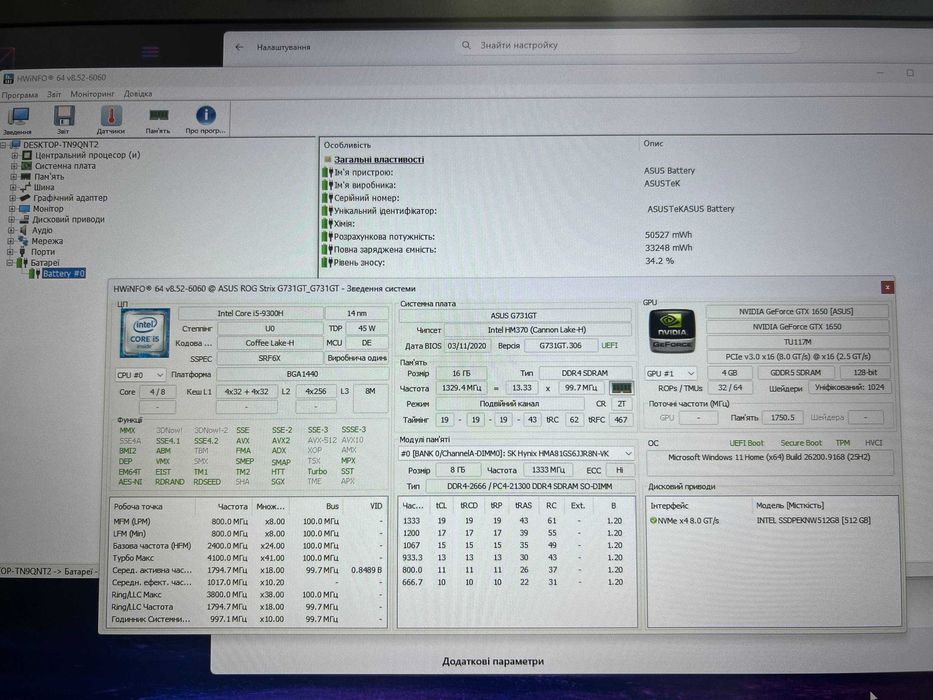The height and width of the screenshot is (700, 933).
Task: Click the Базова частота (HFM) row
Action: coord(248,545)
